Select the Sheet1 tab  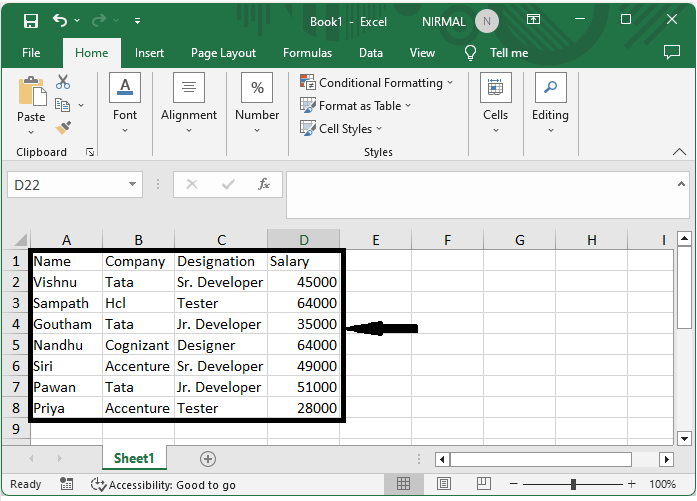pos(134,459)
